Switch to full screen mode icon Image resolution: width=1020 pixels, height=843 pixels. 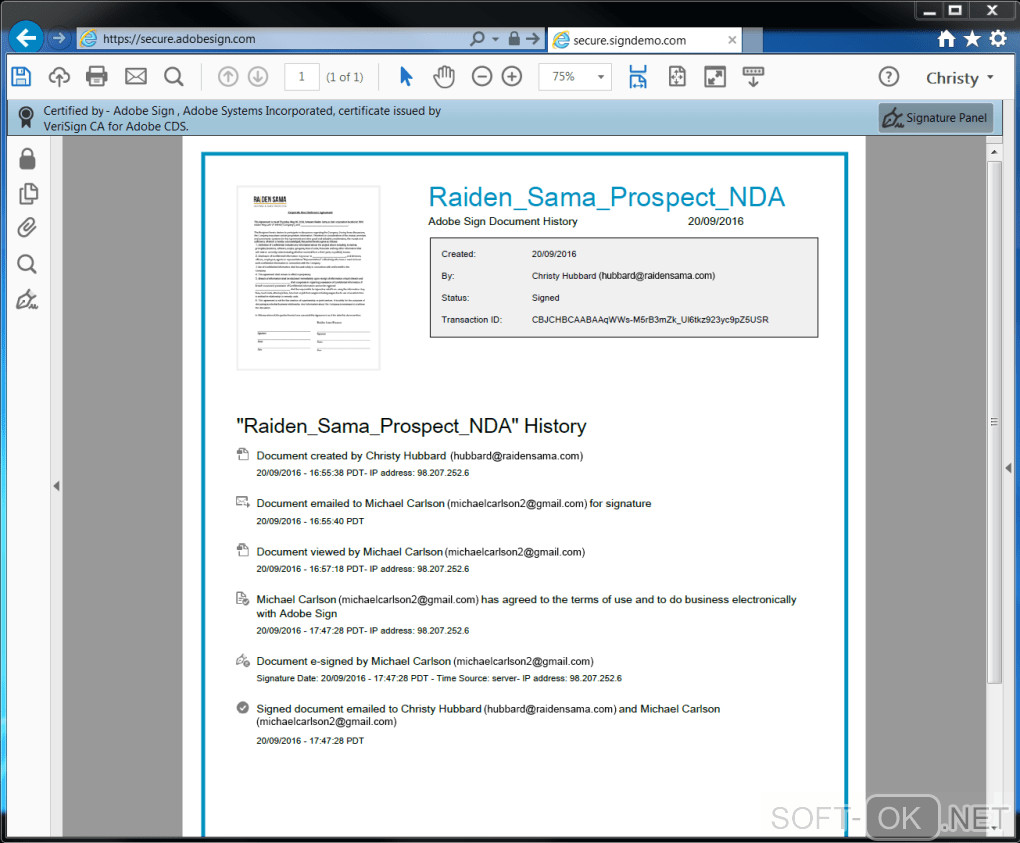pyautogui.click(x=715, y=77)
